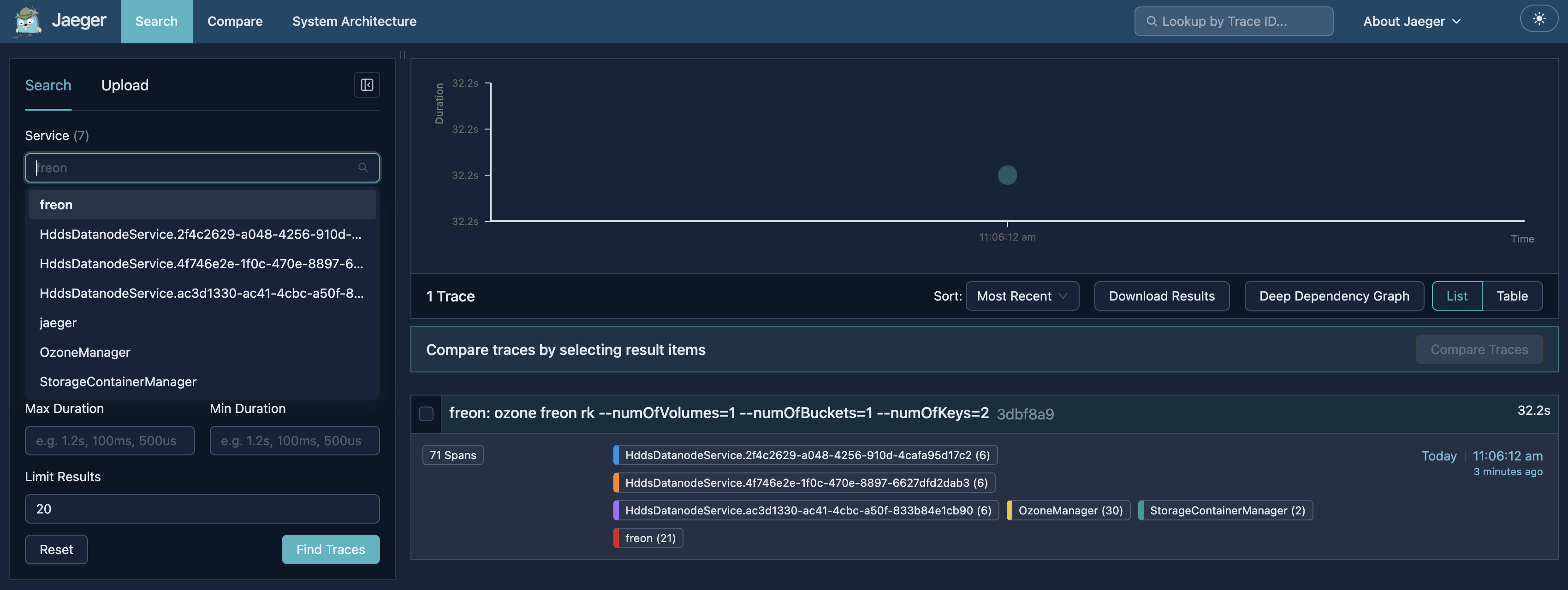The height and width of the screenshot is (590, 1568).
Task: Choose OzoneManager from the service list
Action: coord(202,352)
